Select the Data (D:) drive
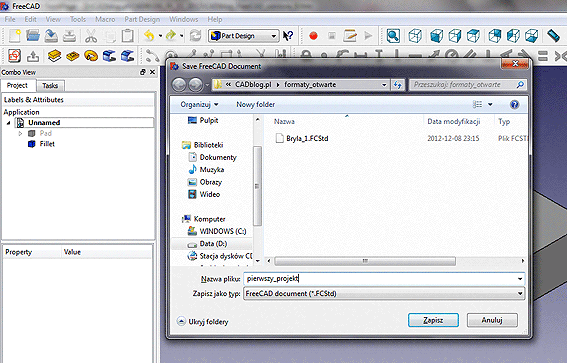 pos(207,244)
